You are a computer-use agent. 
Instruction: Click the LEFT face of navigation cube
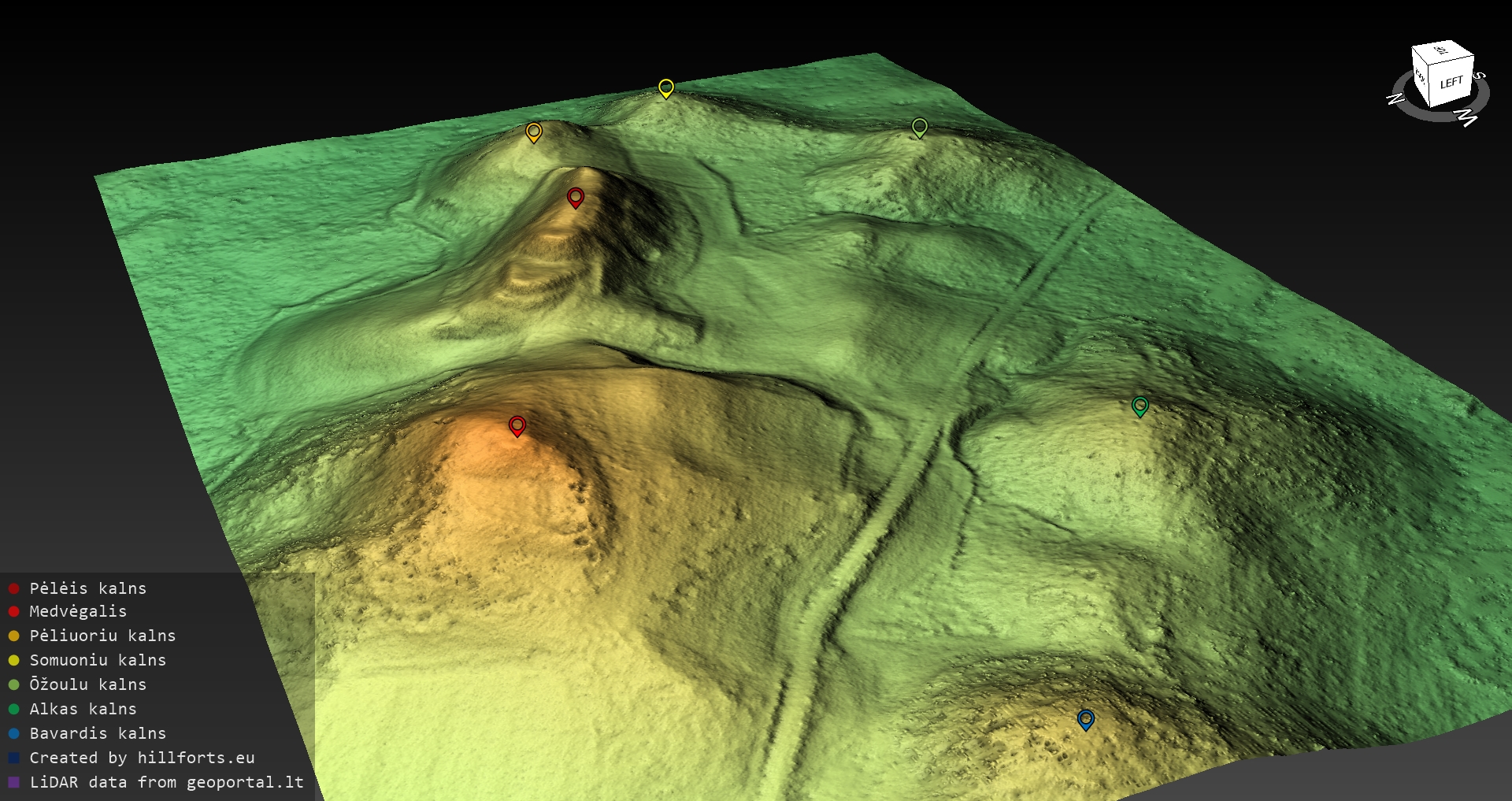1451,83
